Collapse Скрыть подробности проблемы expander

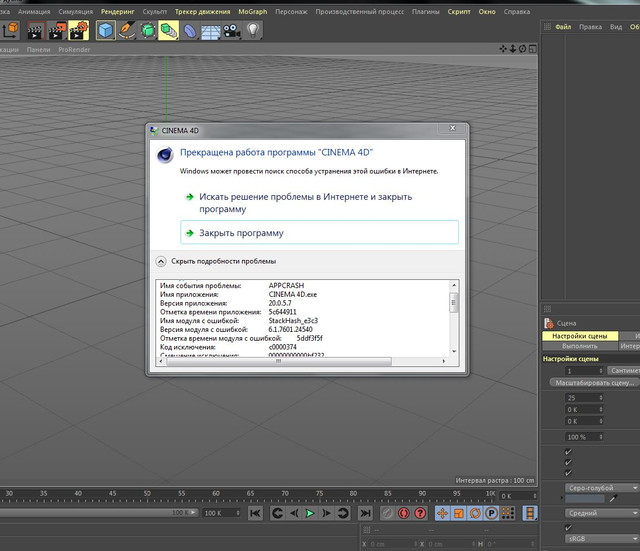click(161, 261)
